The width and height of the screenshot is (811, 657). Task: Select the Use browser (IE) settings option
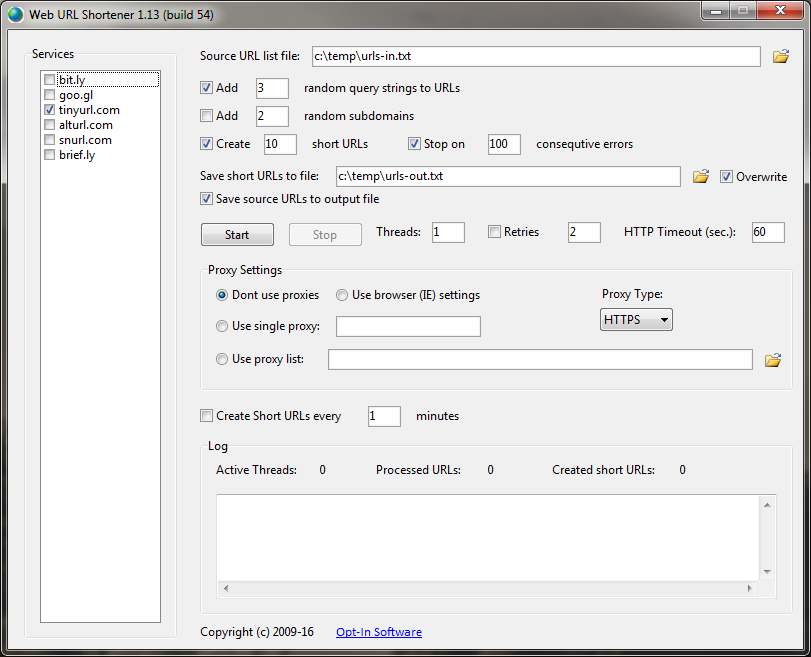pos(342,295)
